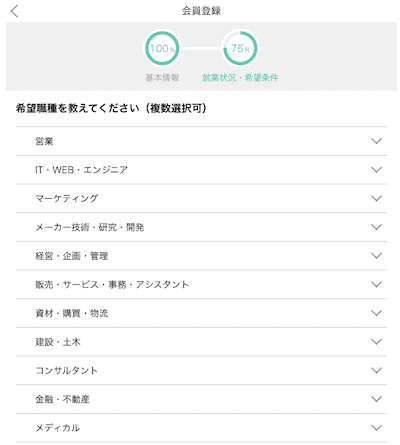Tap the chevron beside コンサルタント
This screenshot has width=400, height=445.
(376, 370)
